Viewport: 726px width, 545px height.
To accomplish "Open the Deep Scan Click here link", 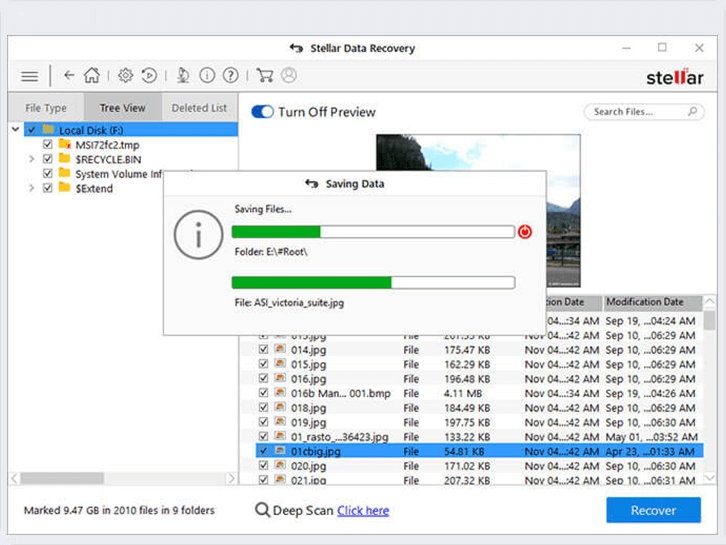I will [363, 510].
